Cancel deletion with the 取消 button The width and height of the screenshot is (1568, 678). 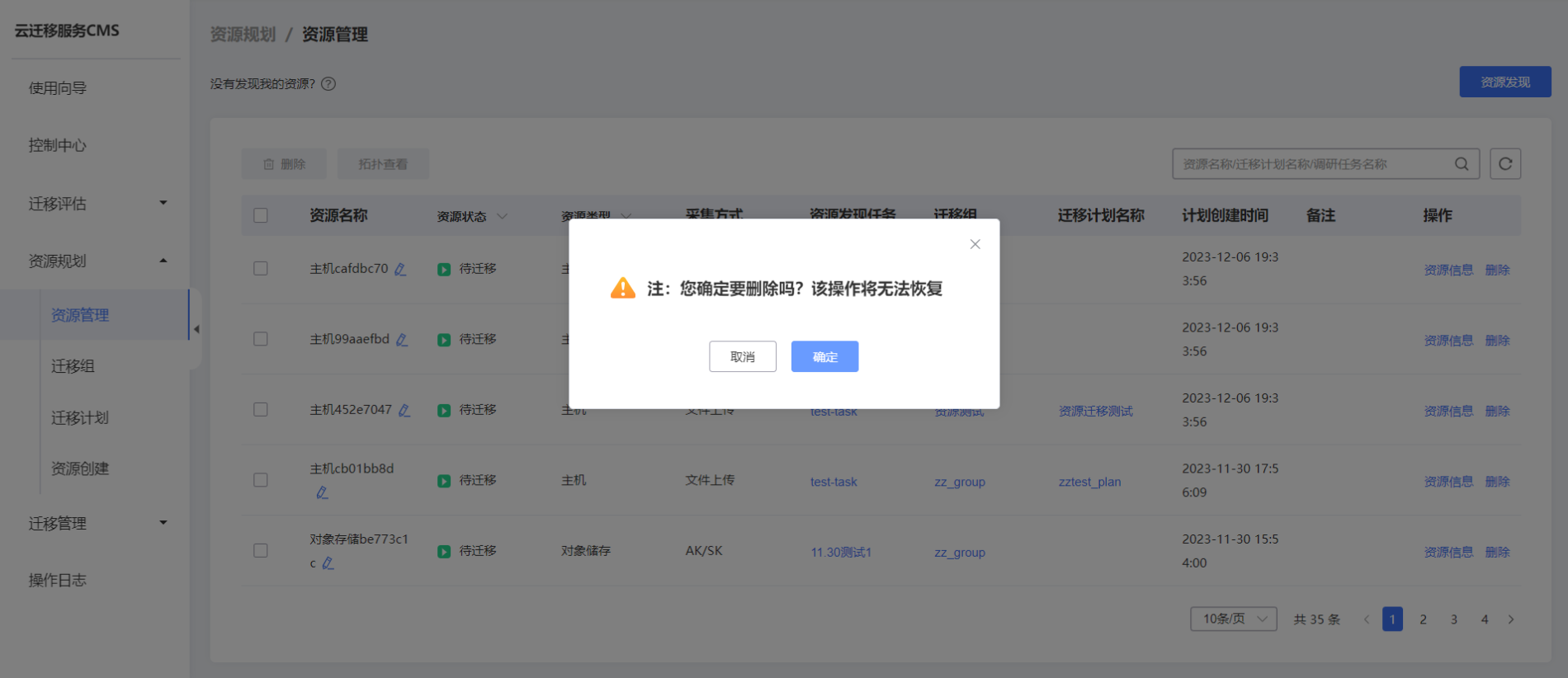pos(742,356)
